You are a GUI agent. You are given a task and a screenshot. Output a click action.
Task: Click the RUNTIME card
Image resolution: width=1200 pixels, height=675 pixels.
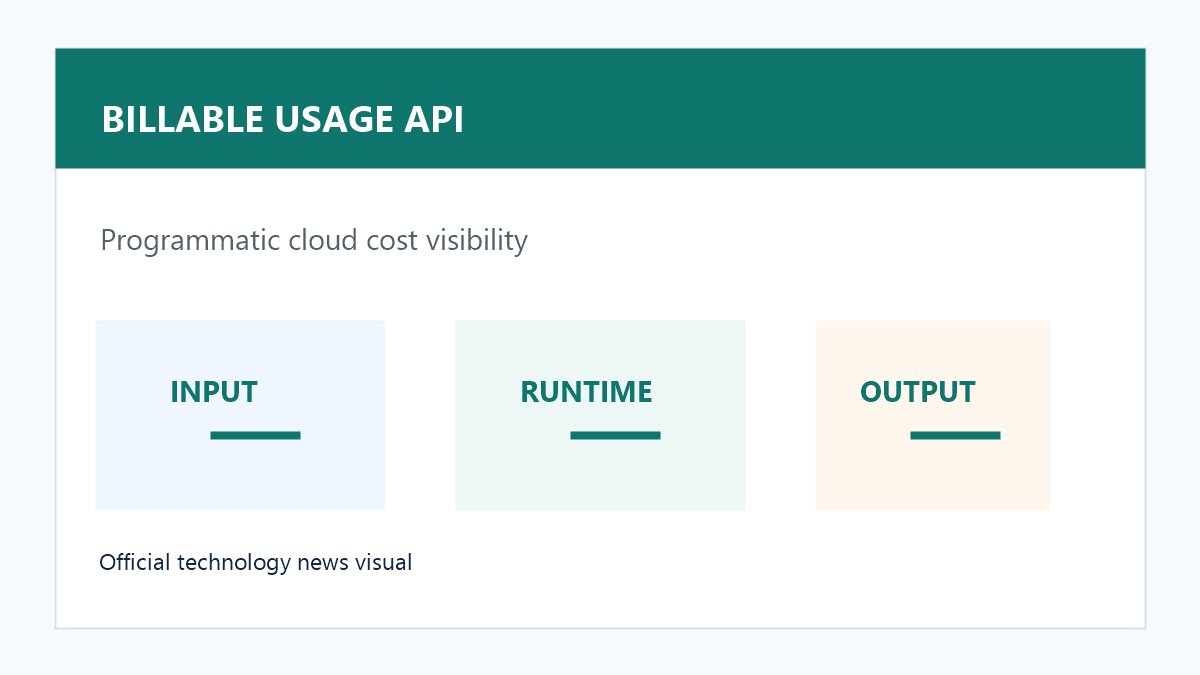[x=600, y=415]
